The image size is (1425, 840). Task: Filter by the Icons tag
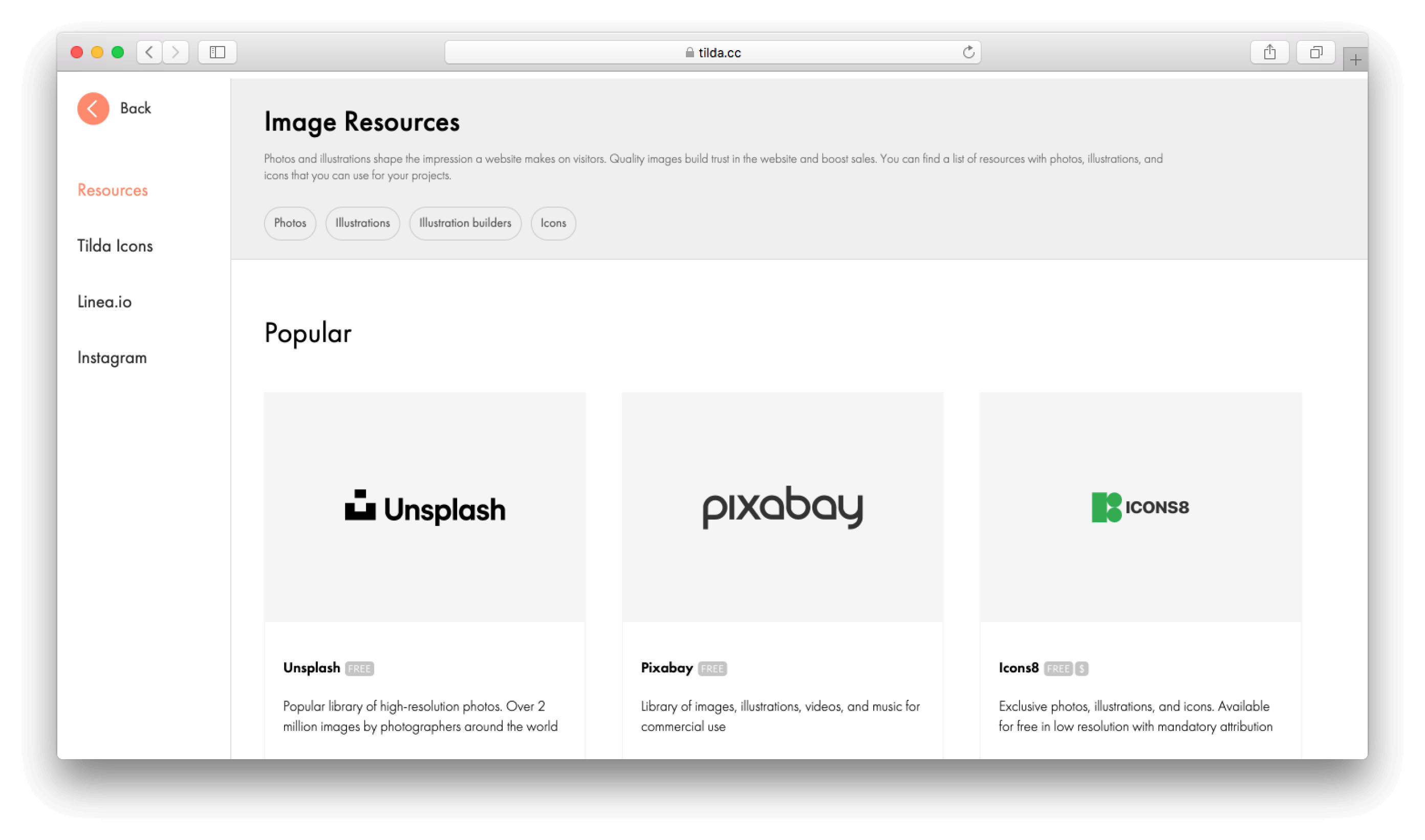tap(553, 223)
